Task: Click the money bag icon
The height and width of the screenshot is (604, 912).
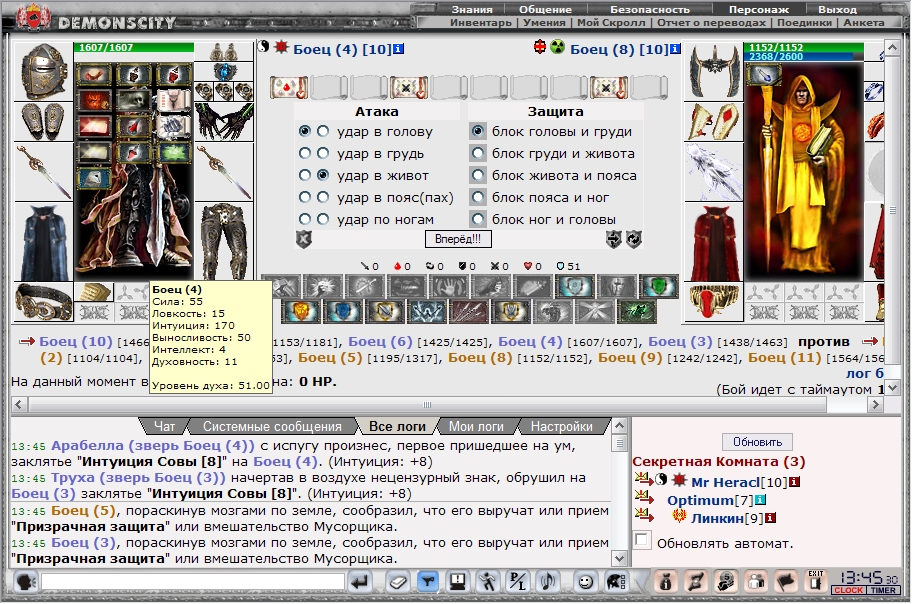Action: (666, 581)
